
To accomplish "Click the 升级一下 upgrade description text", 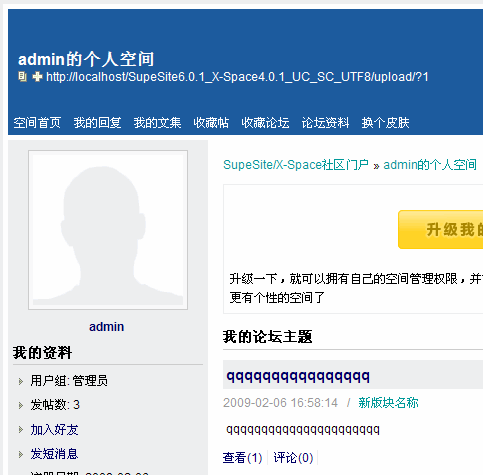I will click(x=356, y=288).
